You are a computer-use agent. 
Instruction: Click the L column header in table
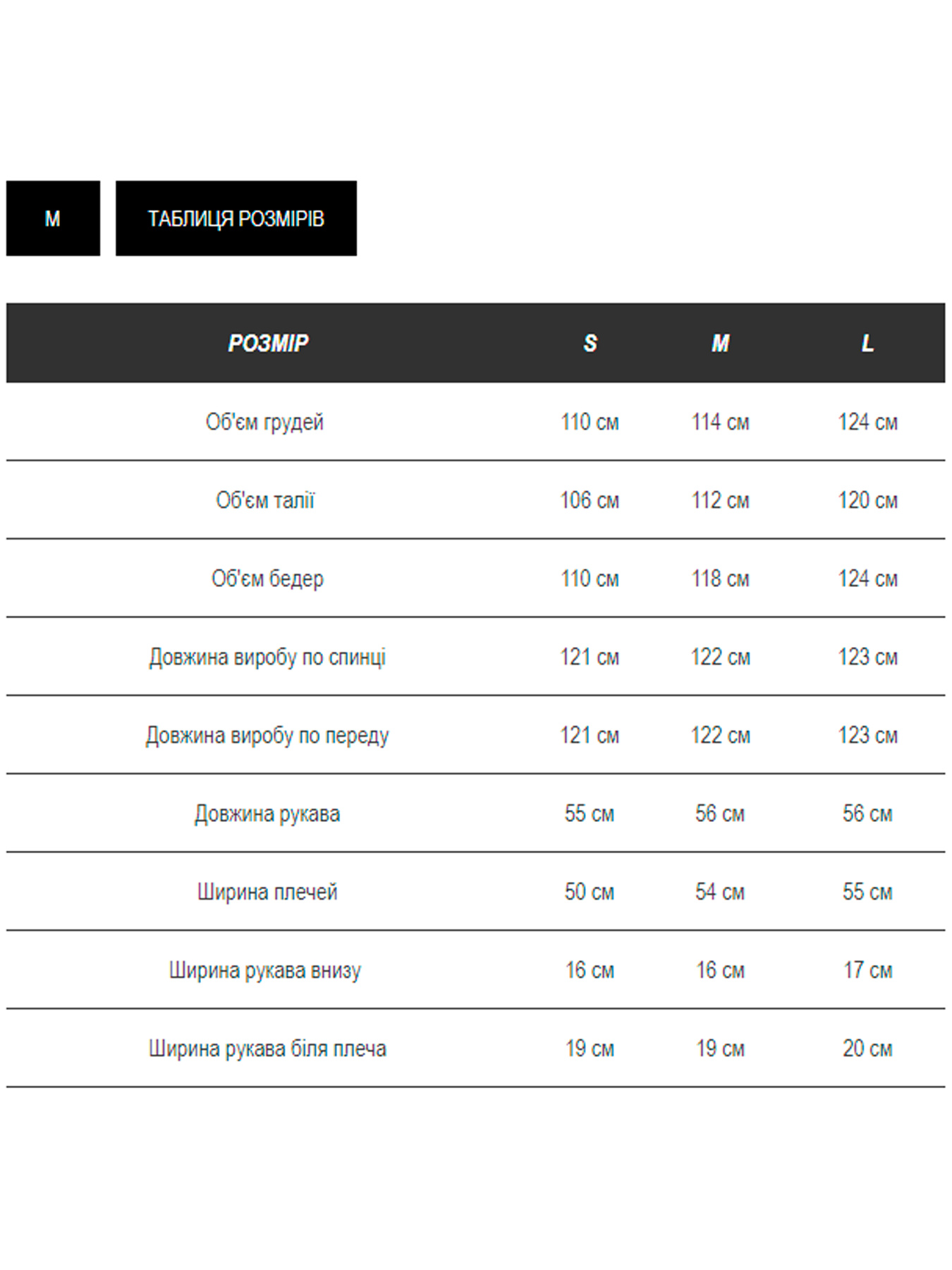tap(867, 344)
